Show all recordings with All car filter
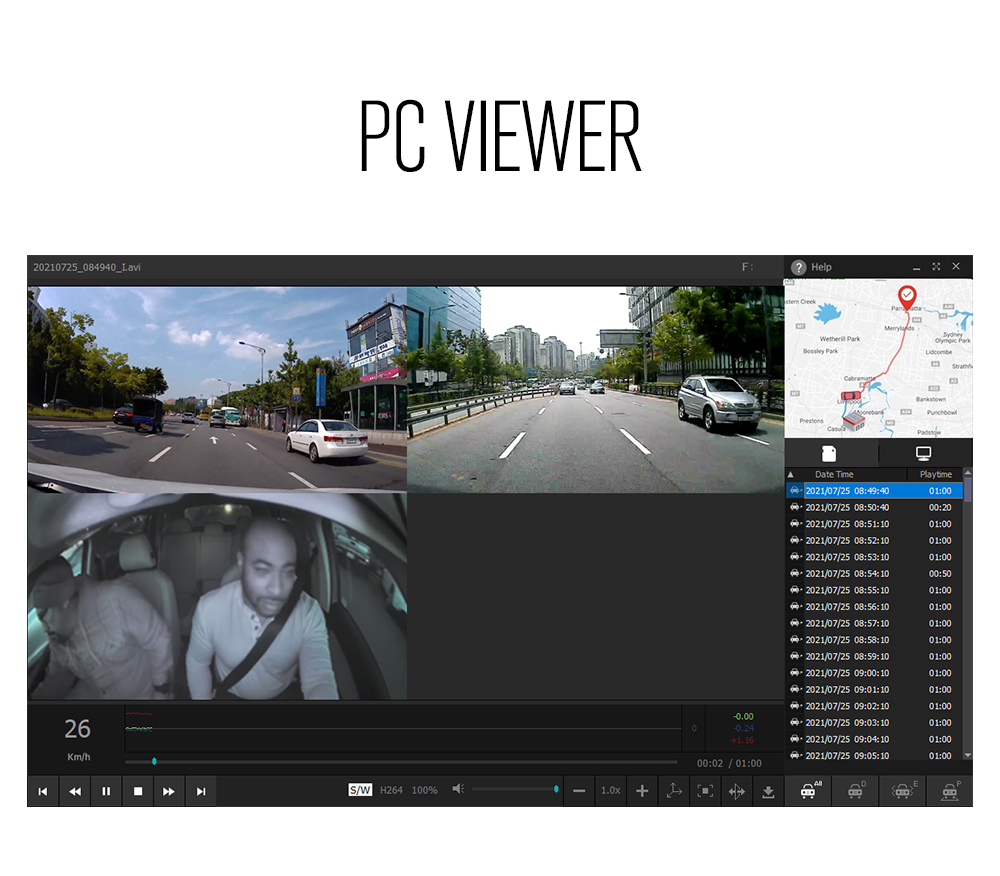Image resolution: width=1000 pixels, height=876 pixels. (809, 791)
